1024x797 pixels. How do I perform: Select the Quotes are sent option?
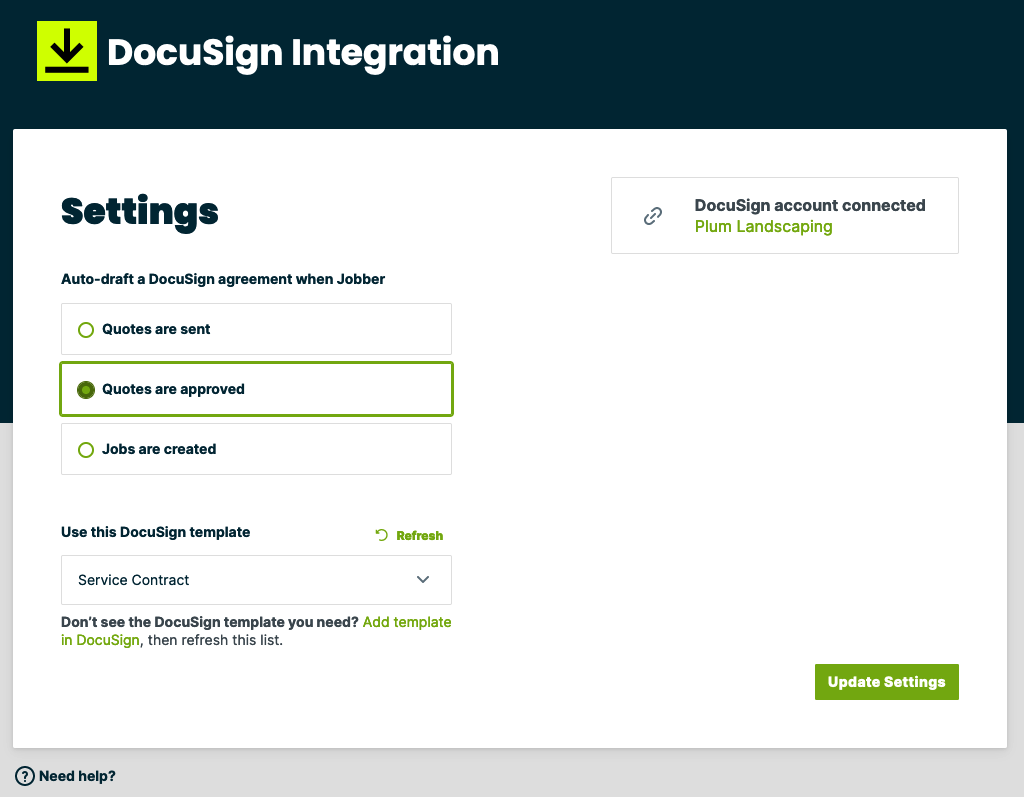[256, 329]
